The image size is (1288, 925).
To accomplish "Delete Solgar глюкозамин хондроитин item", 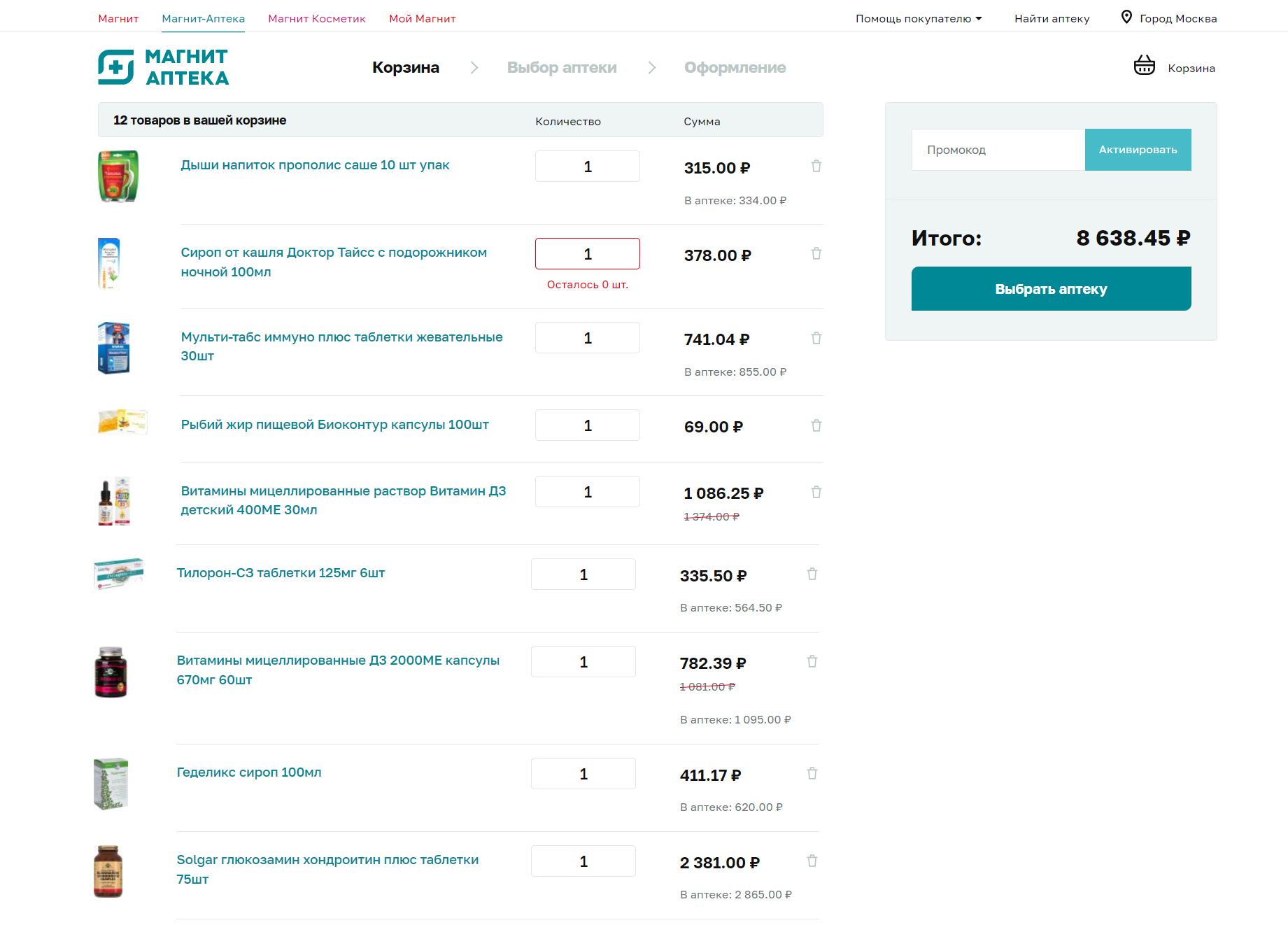I will point(812,861).
